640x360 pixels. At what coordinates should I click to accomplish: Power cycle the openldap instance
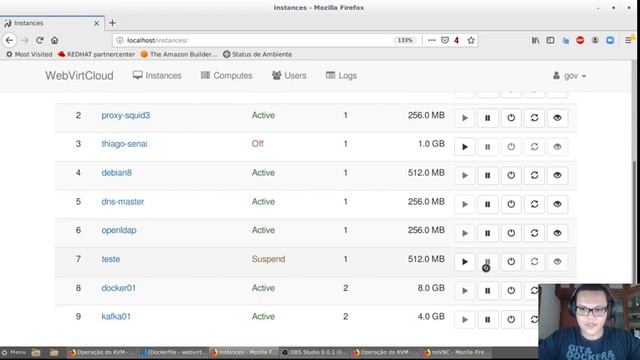pyautogui.click(x=534, y=233)
